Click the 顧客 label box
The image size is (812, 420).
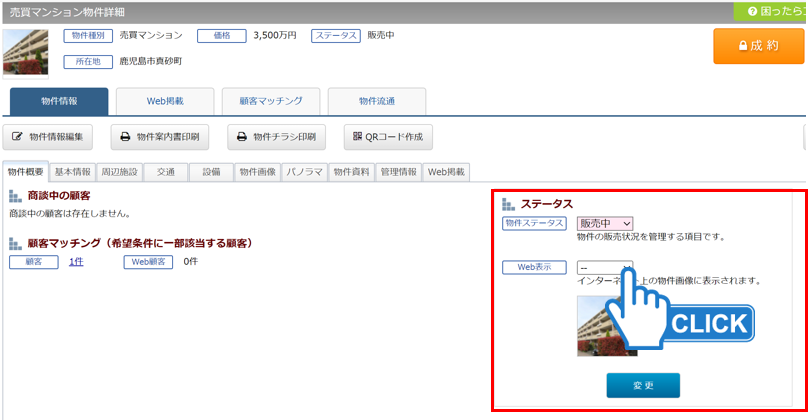[x=34, y=262]
